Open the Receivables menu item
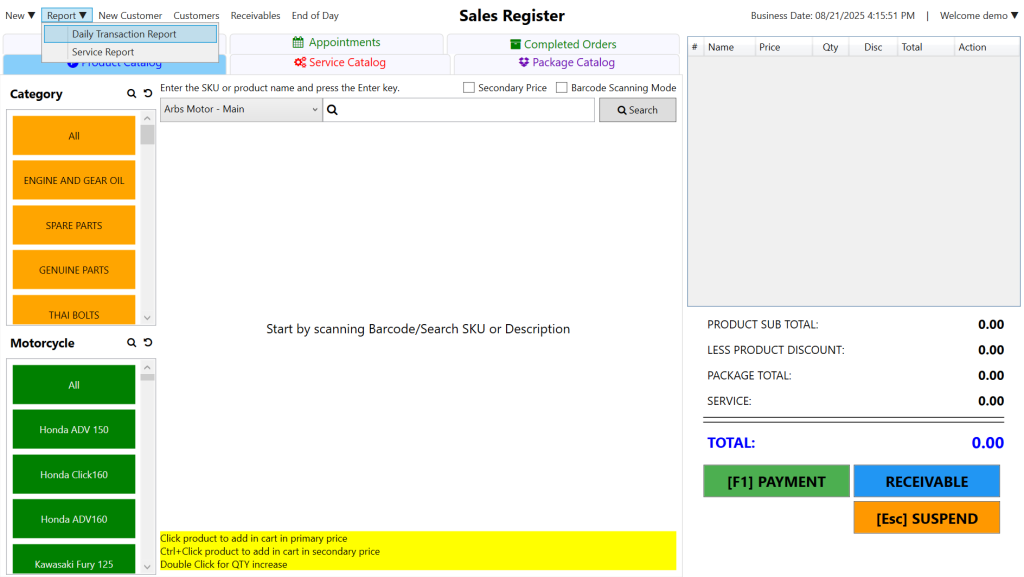The height and width of the screenshot is (577, 1024). [255, 16]
